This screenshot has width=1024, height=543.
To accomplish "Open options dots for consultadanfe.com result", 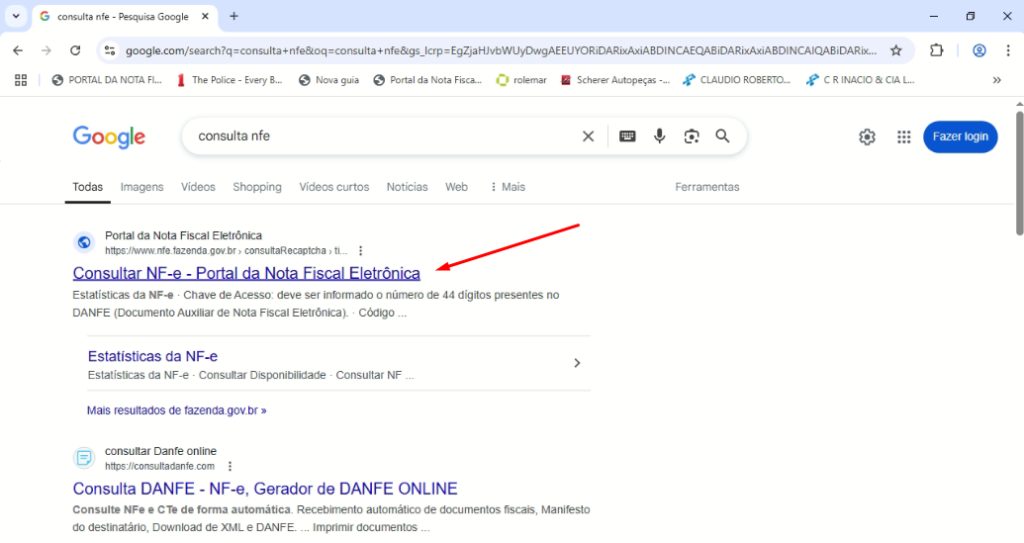I will [229, 466].
